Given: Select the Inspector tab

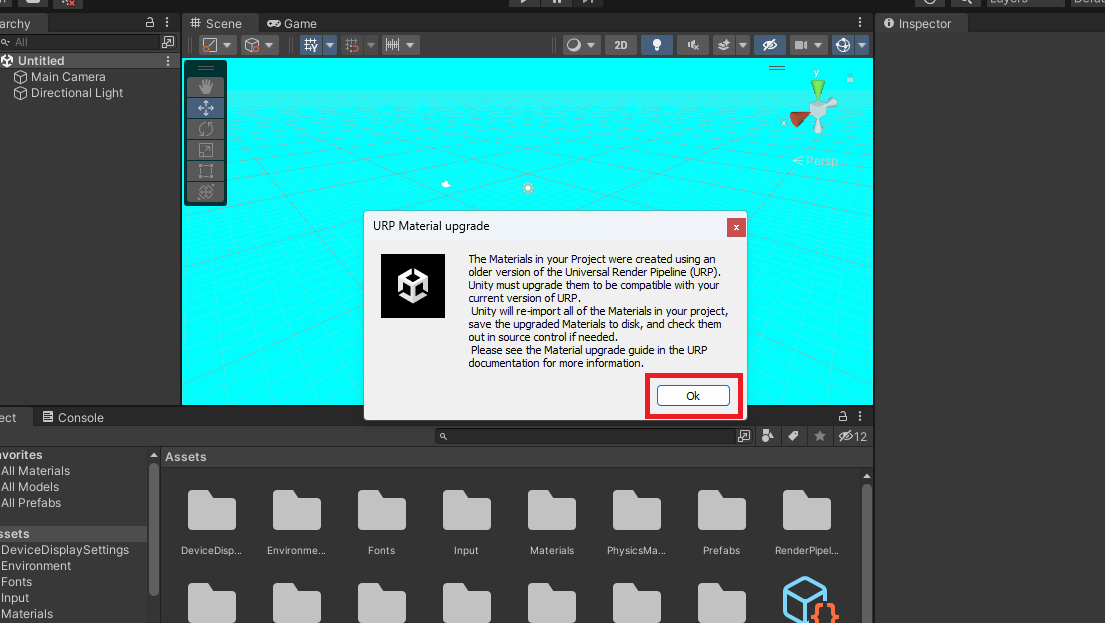Looking at the screenshot, I should [x=918, y=23].
